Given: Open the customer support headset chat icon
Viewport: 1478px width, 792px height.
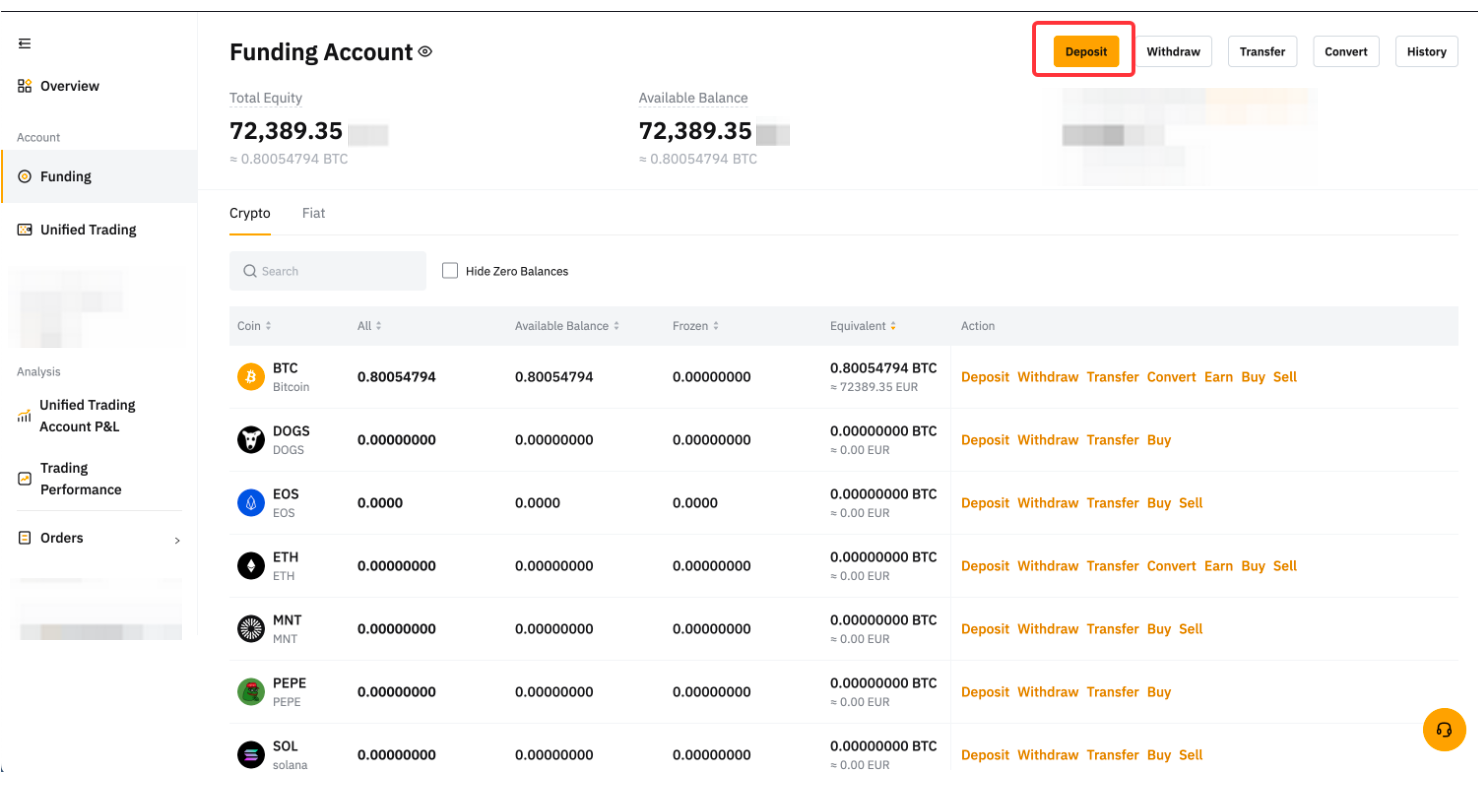Looking at the screenshot, I should 1444,729.
